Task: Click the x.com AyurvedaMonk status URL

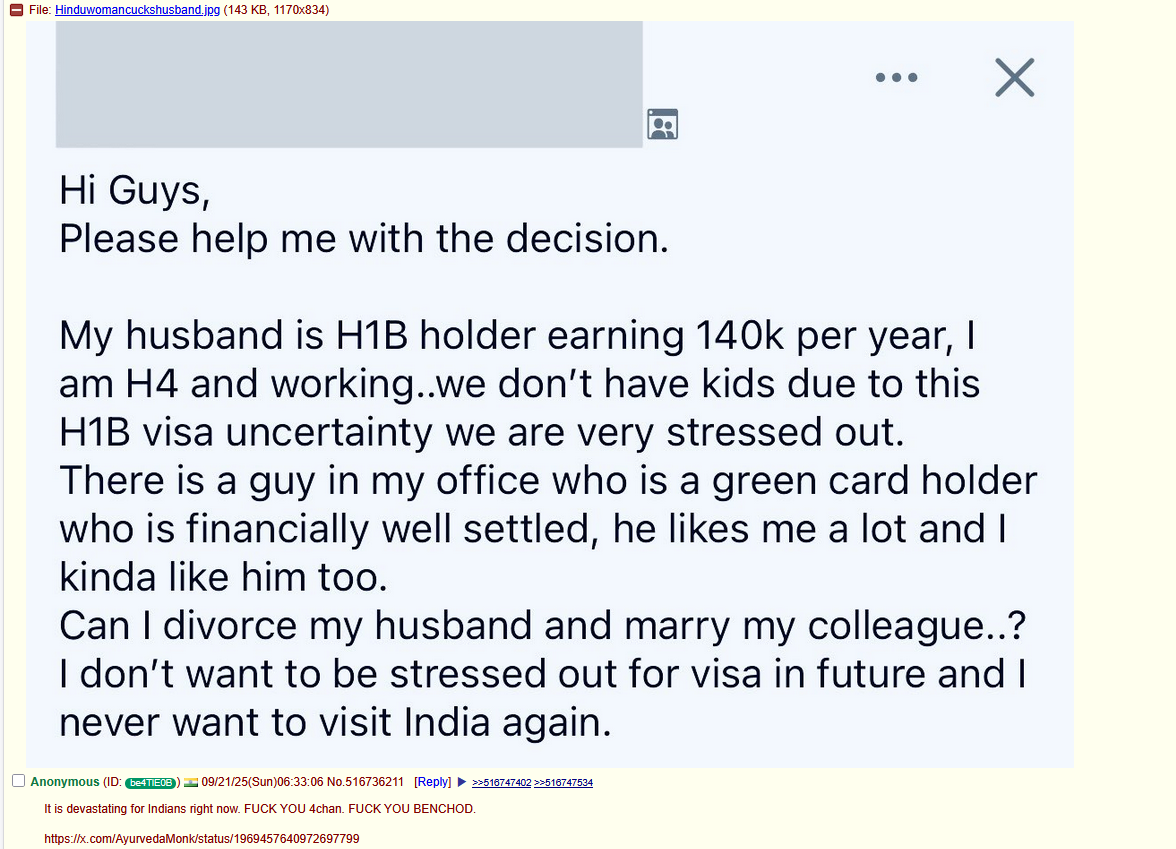Action: pyautogui.click(x=202, y=838)
